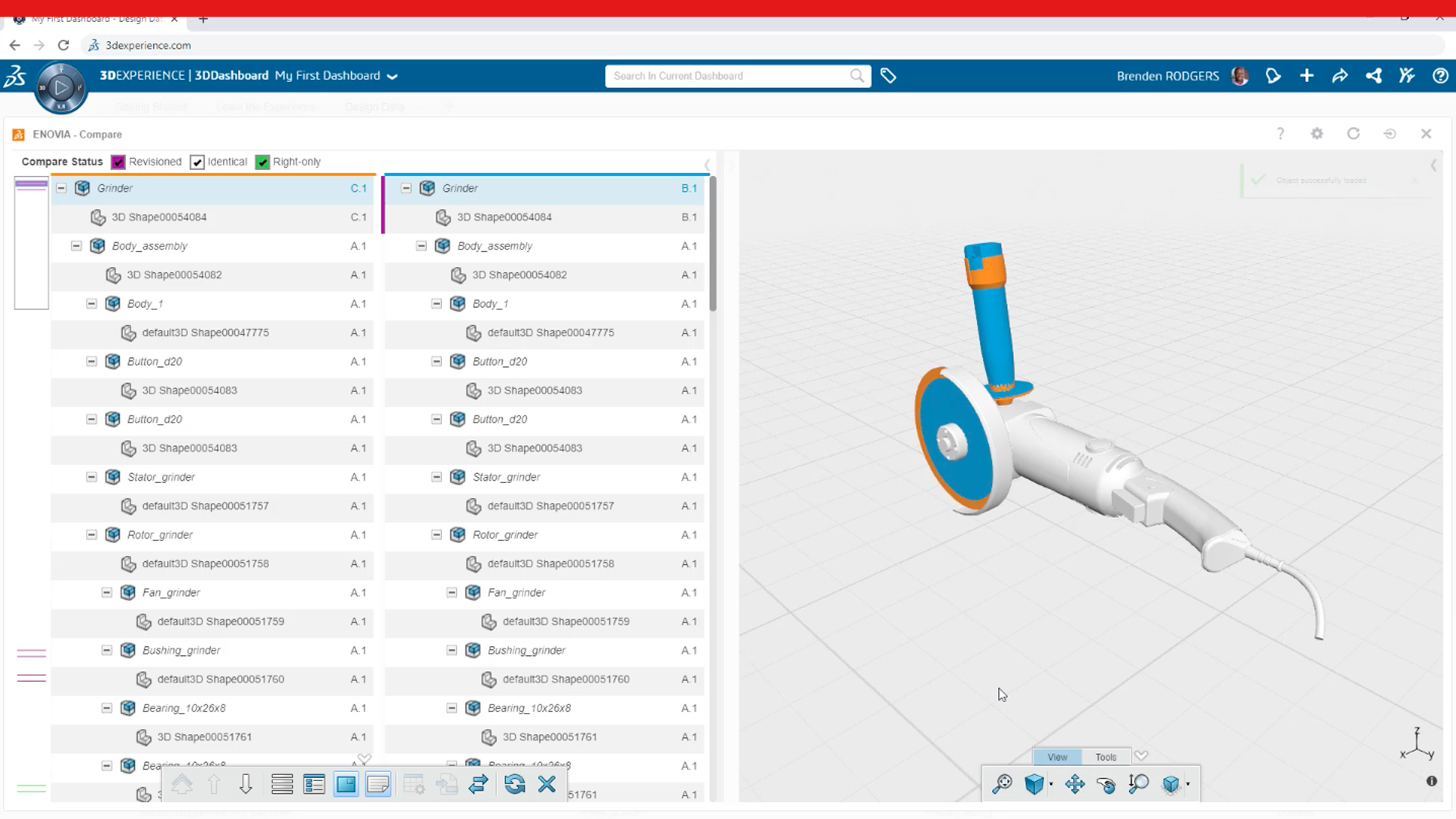Collapse the Body_assembly node
1456x819 pixels.
click(x=76, y=246)
